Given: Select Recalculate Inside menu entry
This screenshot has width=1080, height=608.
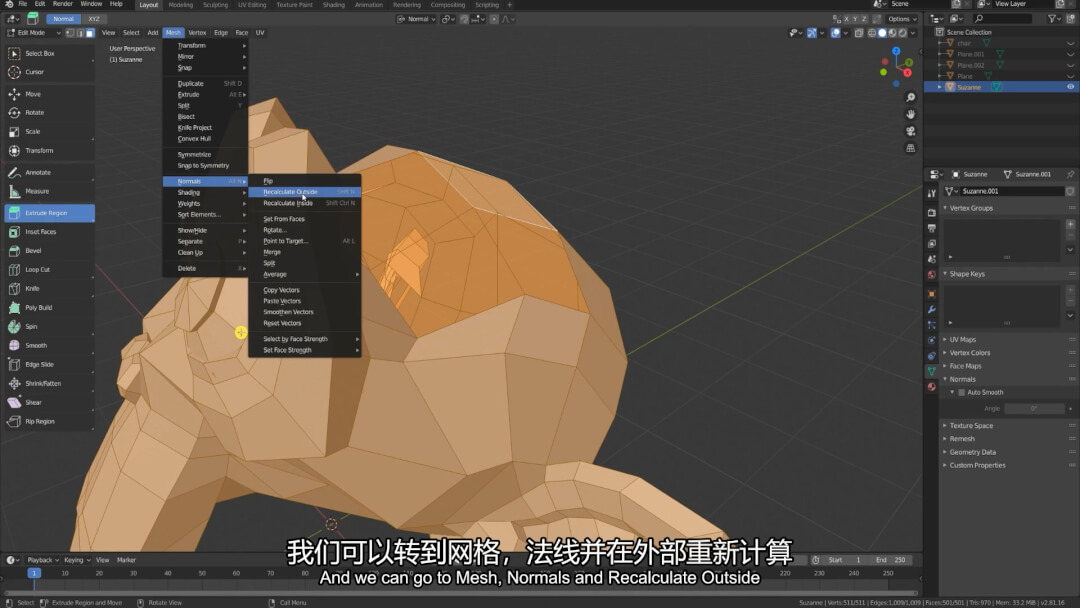Looking at the screenshot, I should (304, 203).
